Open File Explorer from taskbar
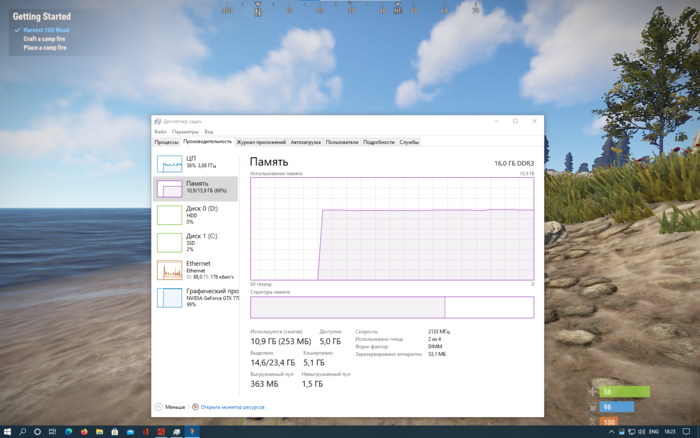700x438 pixels. tap(100, 432)
